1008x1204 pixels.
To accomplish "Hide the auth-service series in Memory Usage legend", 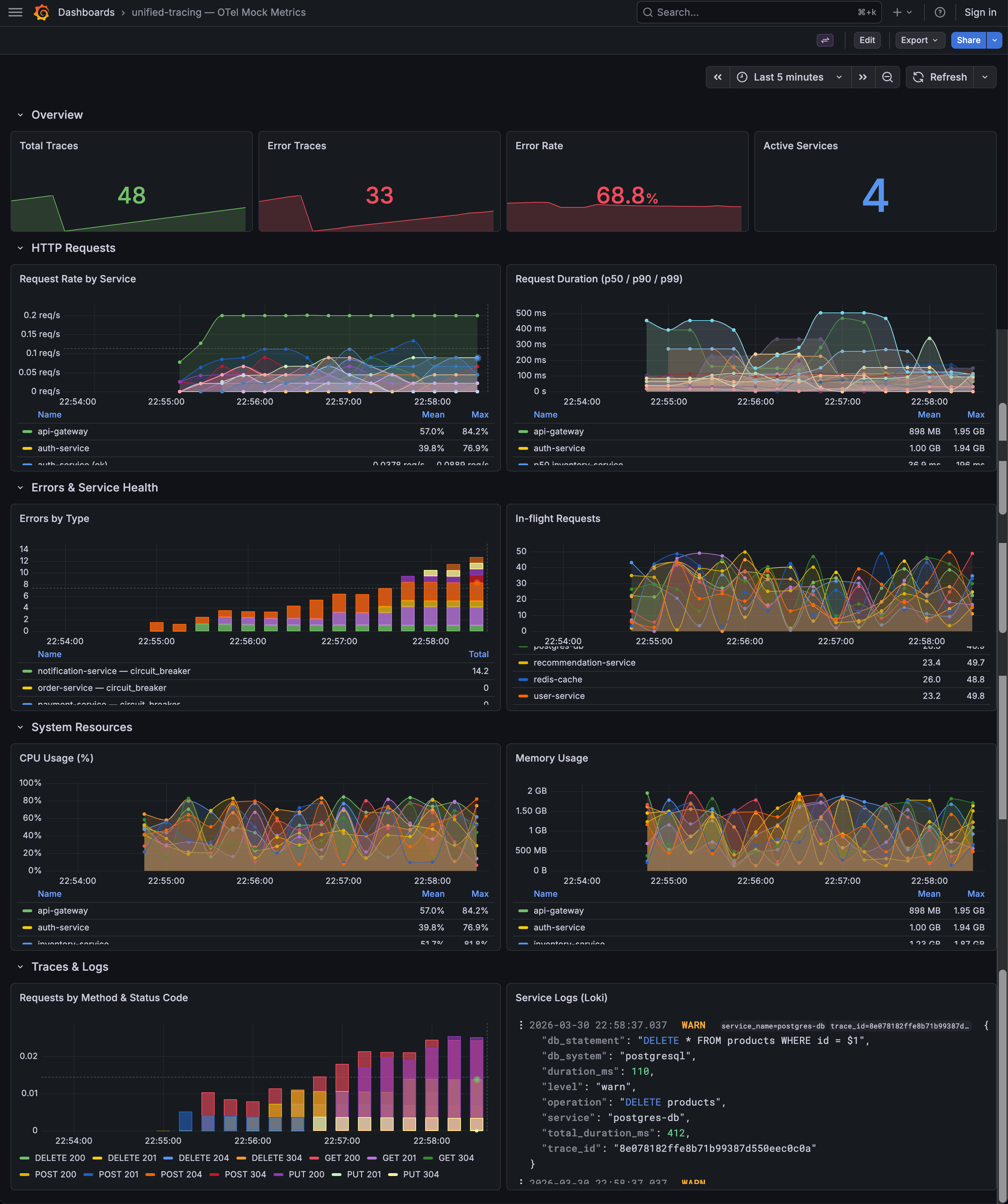I will (559, 927).
